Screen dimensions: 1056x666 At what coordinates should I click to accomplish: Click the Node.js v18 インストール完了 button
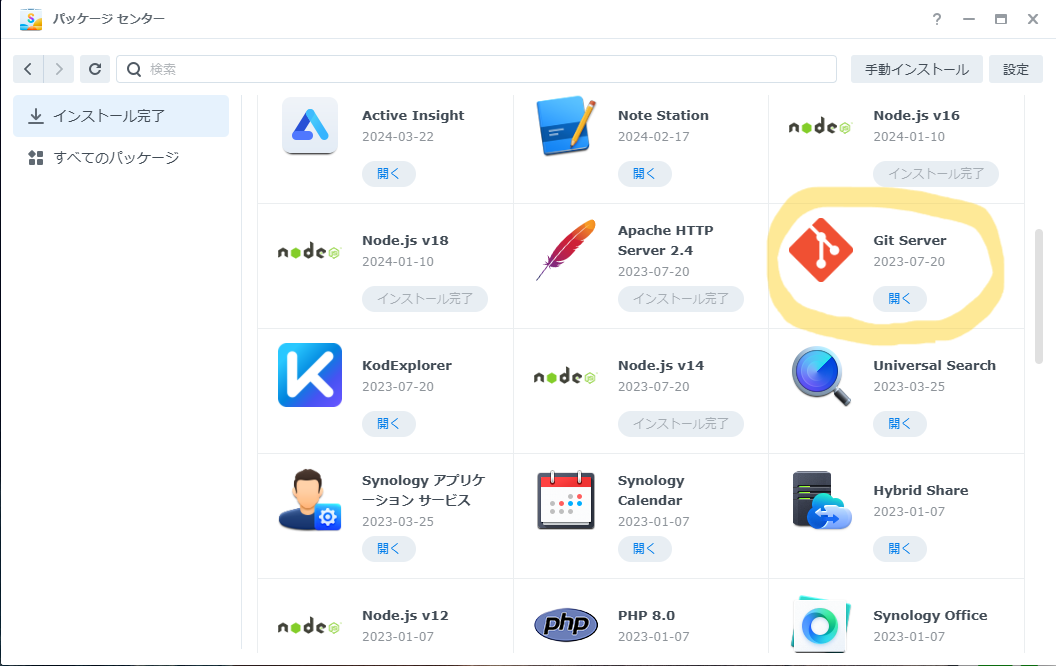(x=425, y=298)
